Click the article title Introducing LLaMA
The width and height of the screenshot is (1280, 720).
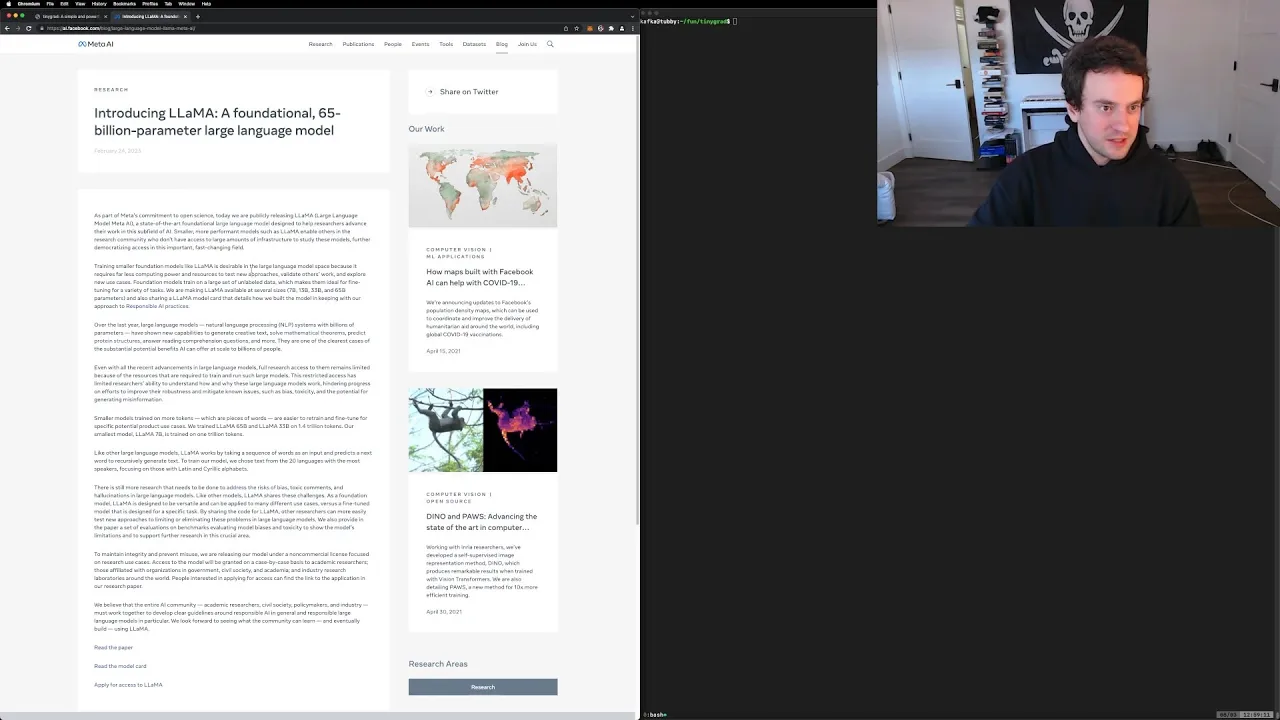[x=217, y=122]
